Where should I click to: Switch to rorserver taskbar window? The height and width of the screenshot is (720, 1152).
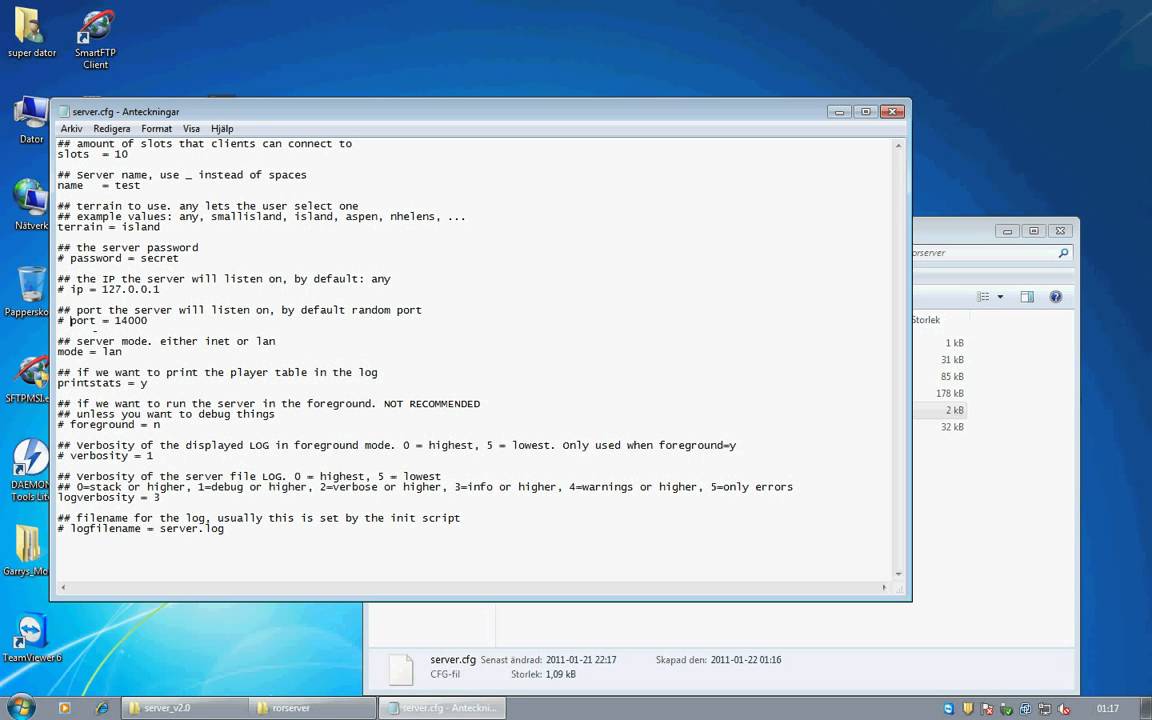[312, 708]
